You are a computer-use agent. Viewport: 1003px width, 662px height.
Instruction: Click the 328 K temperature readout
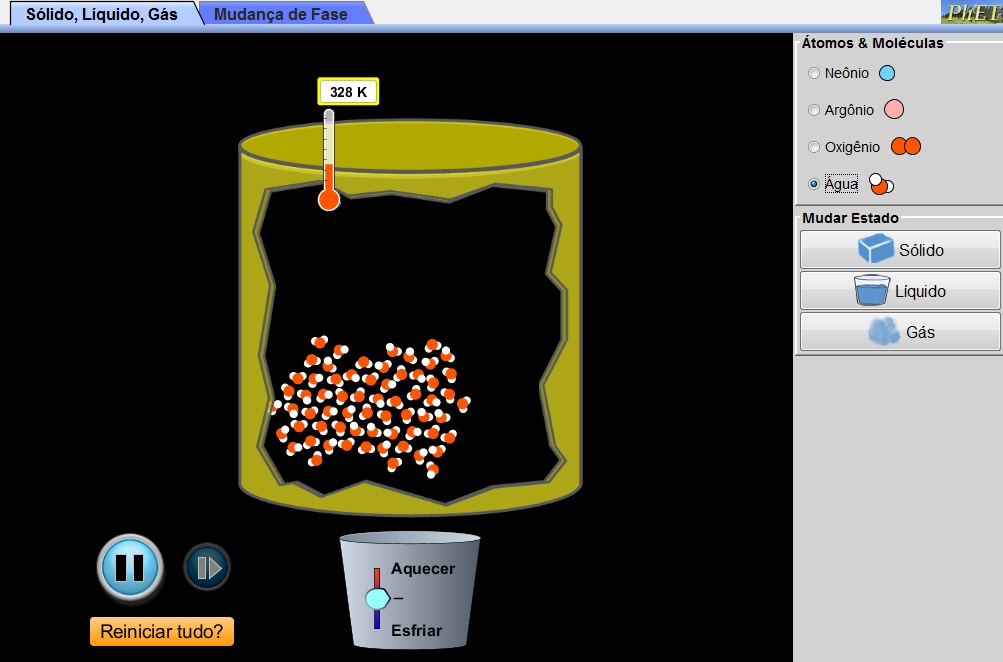pos(348,92)
